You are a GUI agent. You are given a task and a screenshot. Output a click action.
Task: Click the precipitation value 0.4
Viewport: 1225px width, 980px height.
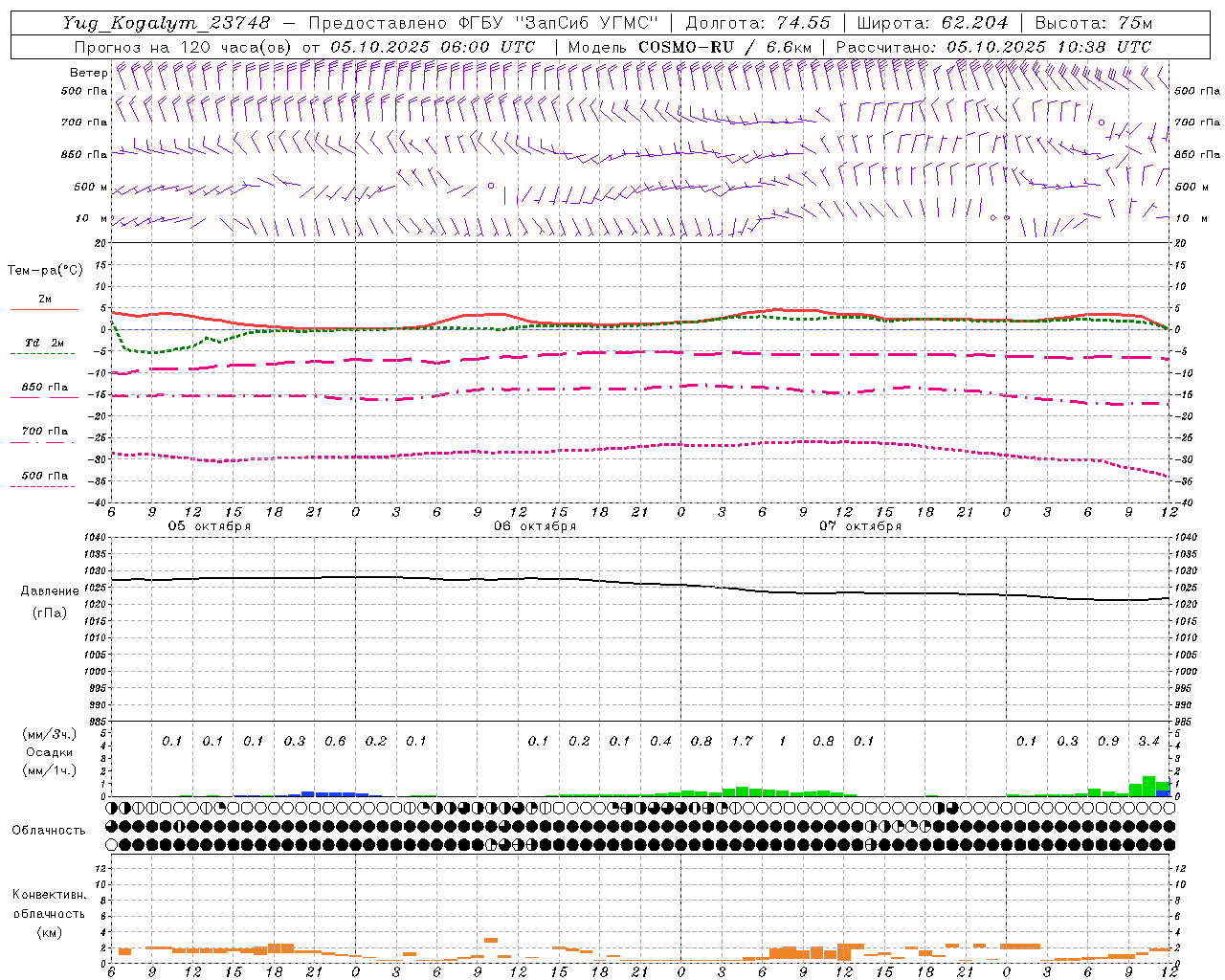[x=660, y=741]
